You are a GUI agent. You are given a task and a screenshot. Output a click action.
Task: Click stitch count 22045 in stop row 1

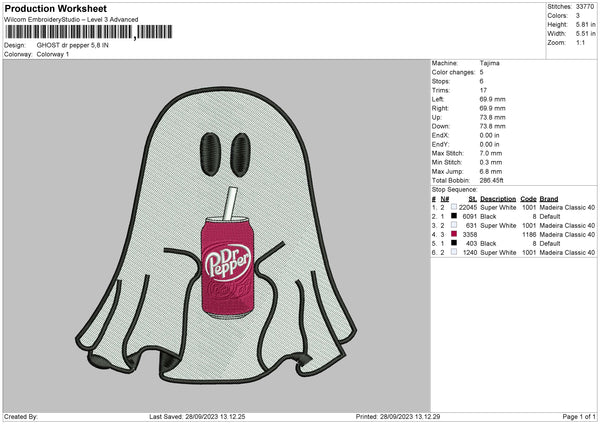coord(468,208)
